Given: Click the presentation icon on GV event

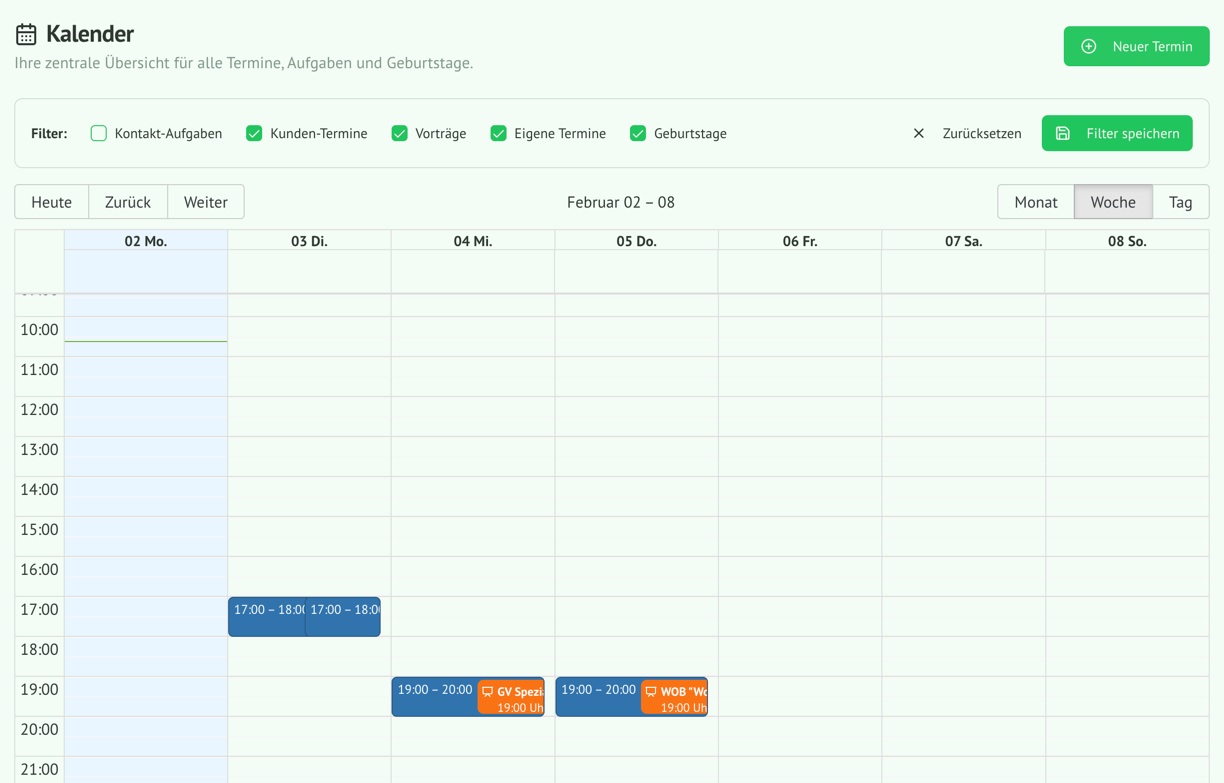Looking at the screenshot, I should 487,691.
